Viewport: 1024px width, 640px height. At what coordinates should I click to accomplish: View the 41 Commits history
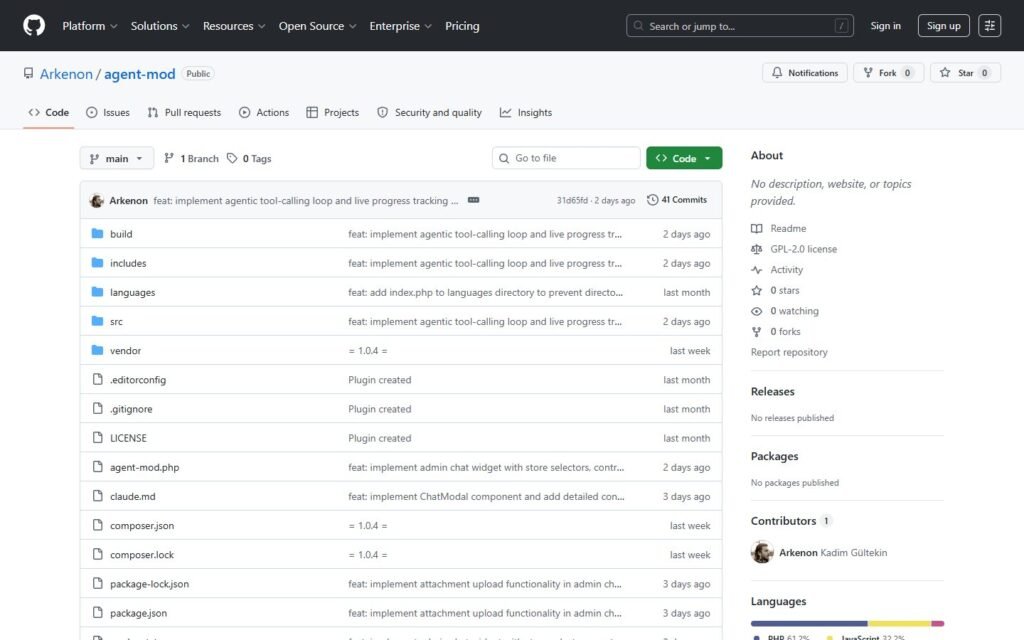click(x=677, y=200)
